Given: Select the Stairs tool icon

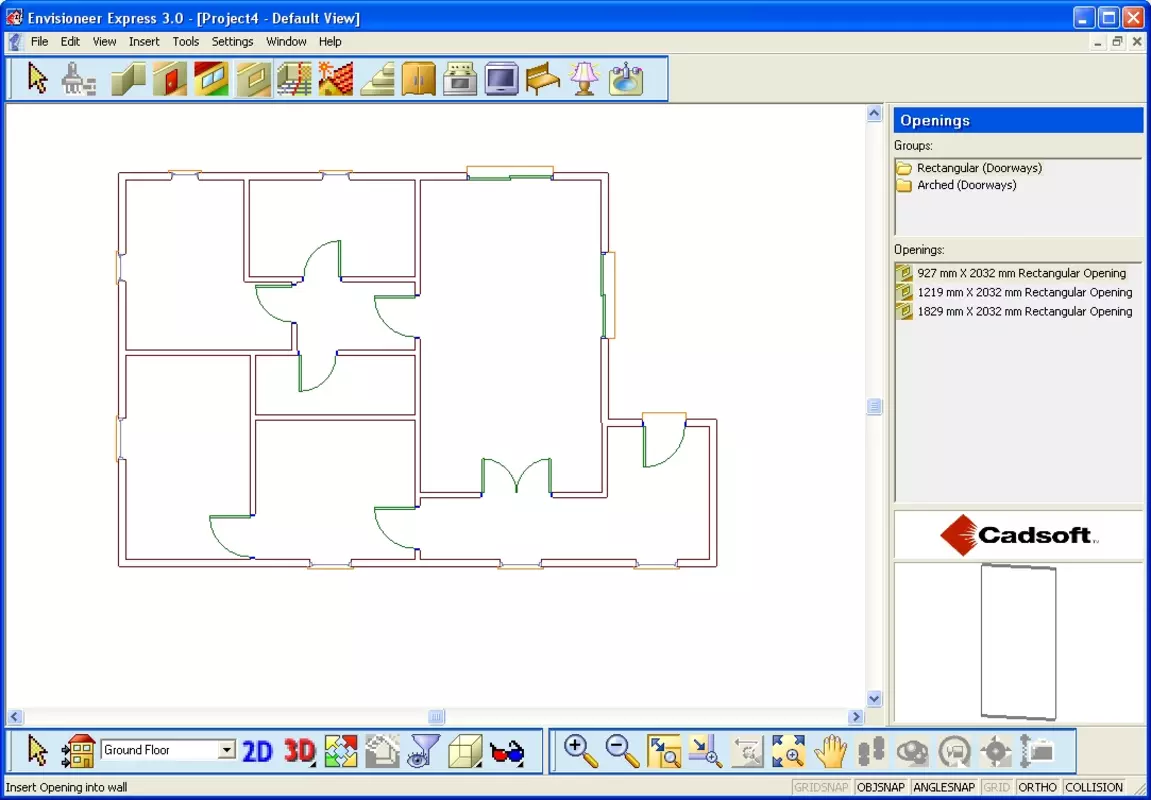Looking at the screenshot, I should [x=377, y=79].
